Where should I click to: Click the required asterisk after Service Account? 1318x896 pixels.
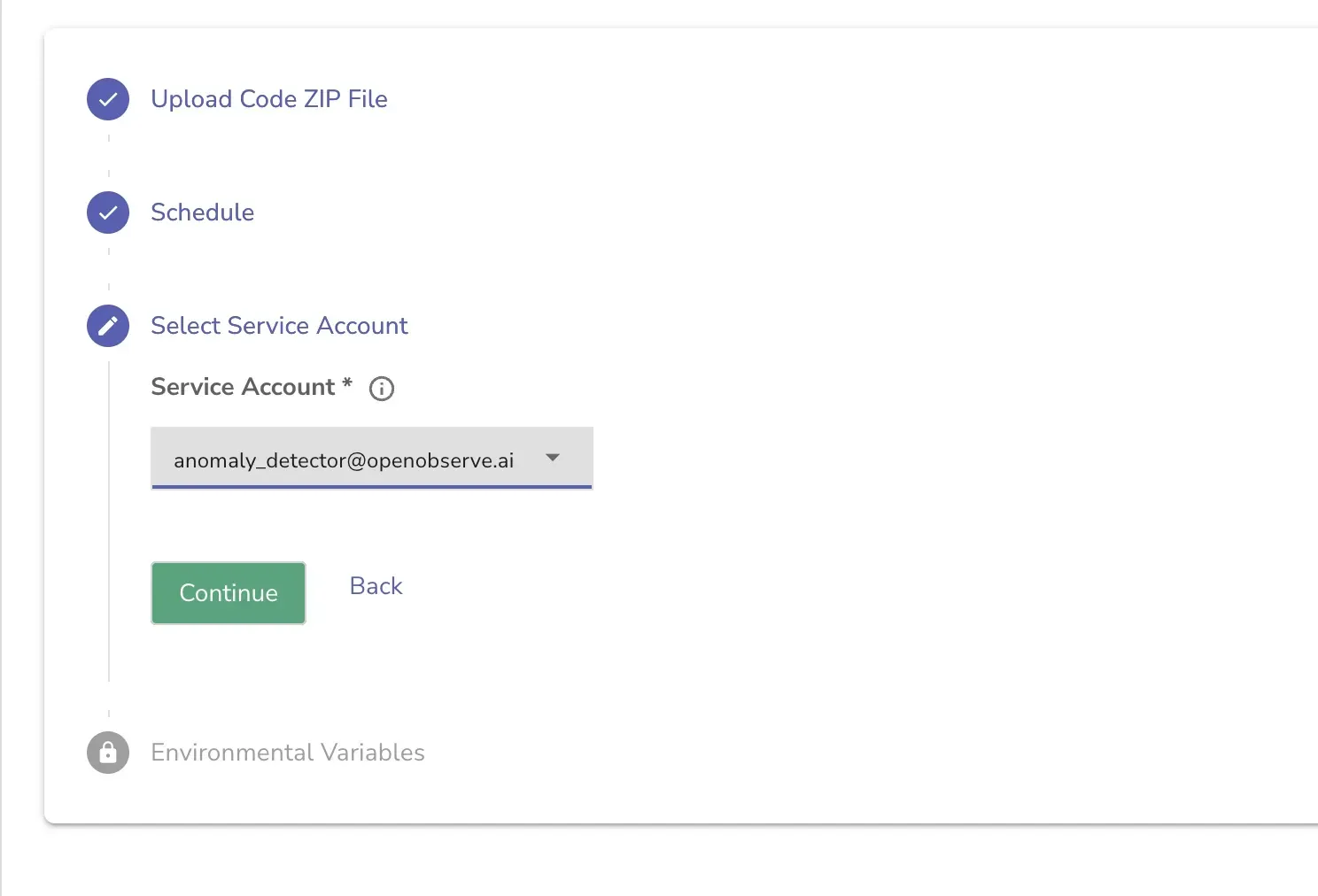(x=347, y=383)
